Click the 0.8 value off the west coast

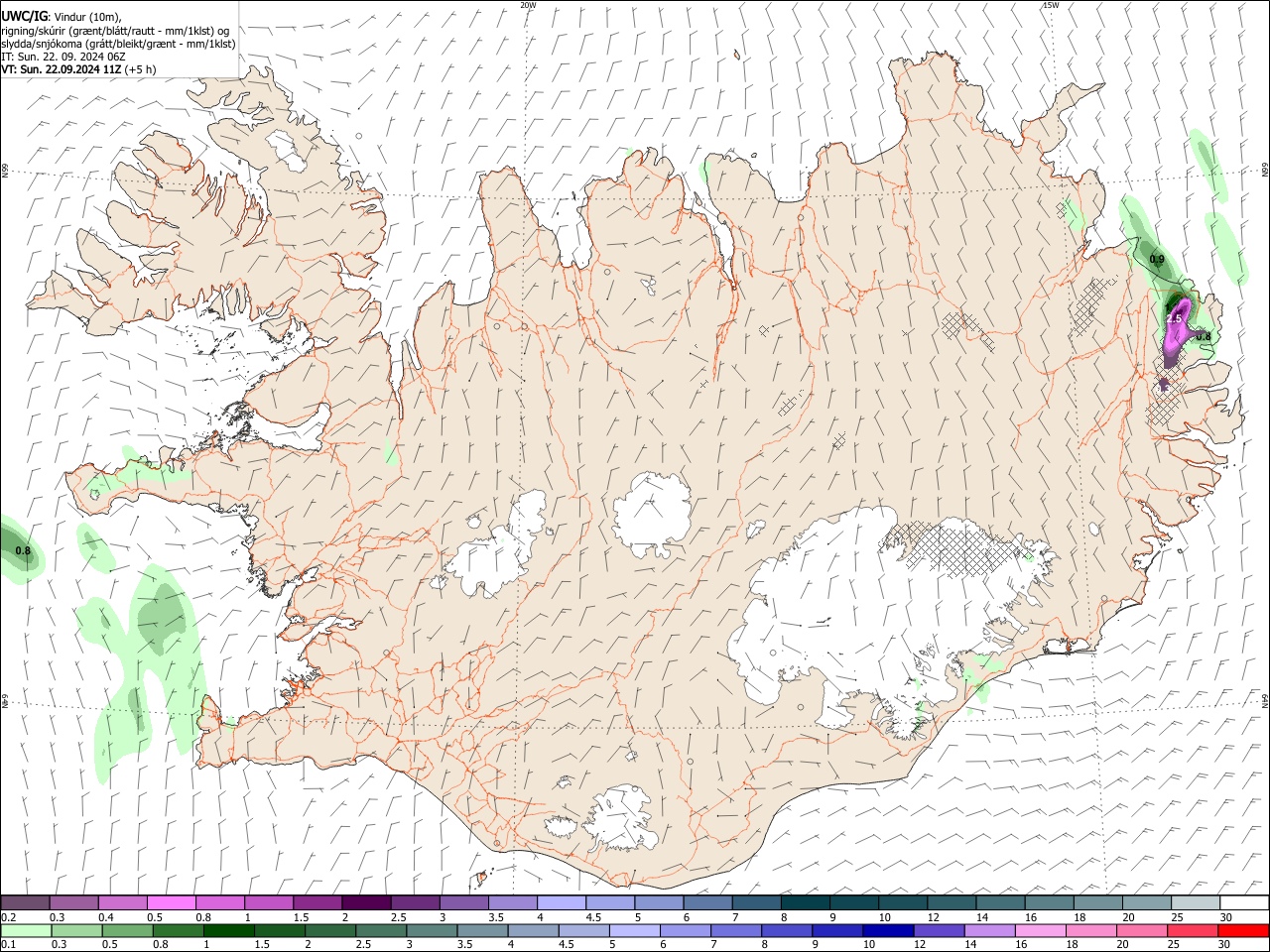(x=23, y=550)
